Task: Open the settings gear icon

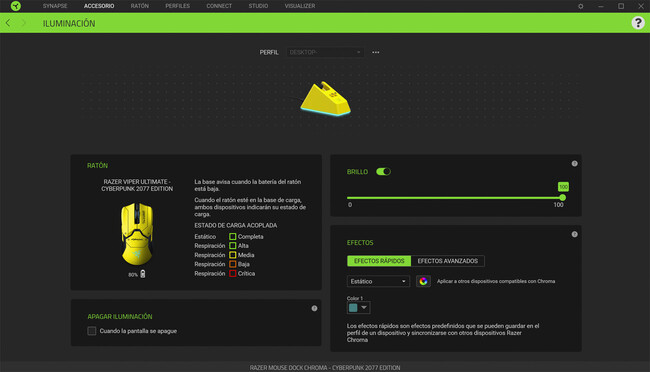Action: [580, 6]
